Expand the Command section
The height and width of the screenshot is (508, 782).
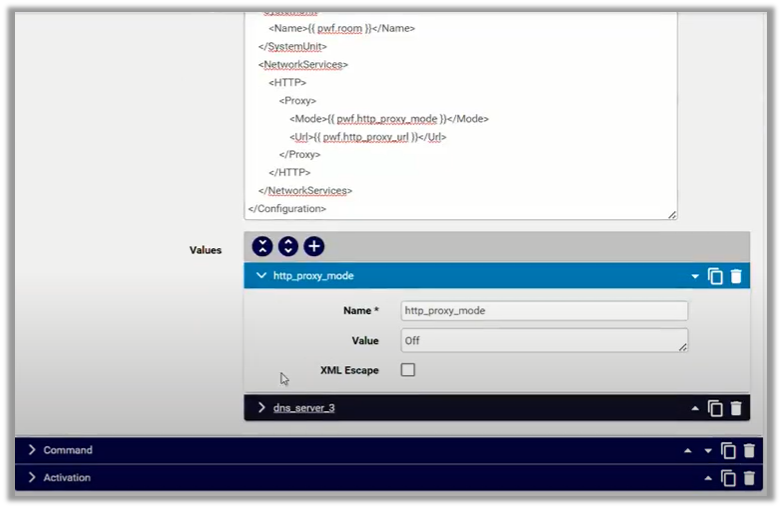[32, 450]
